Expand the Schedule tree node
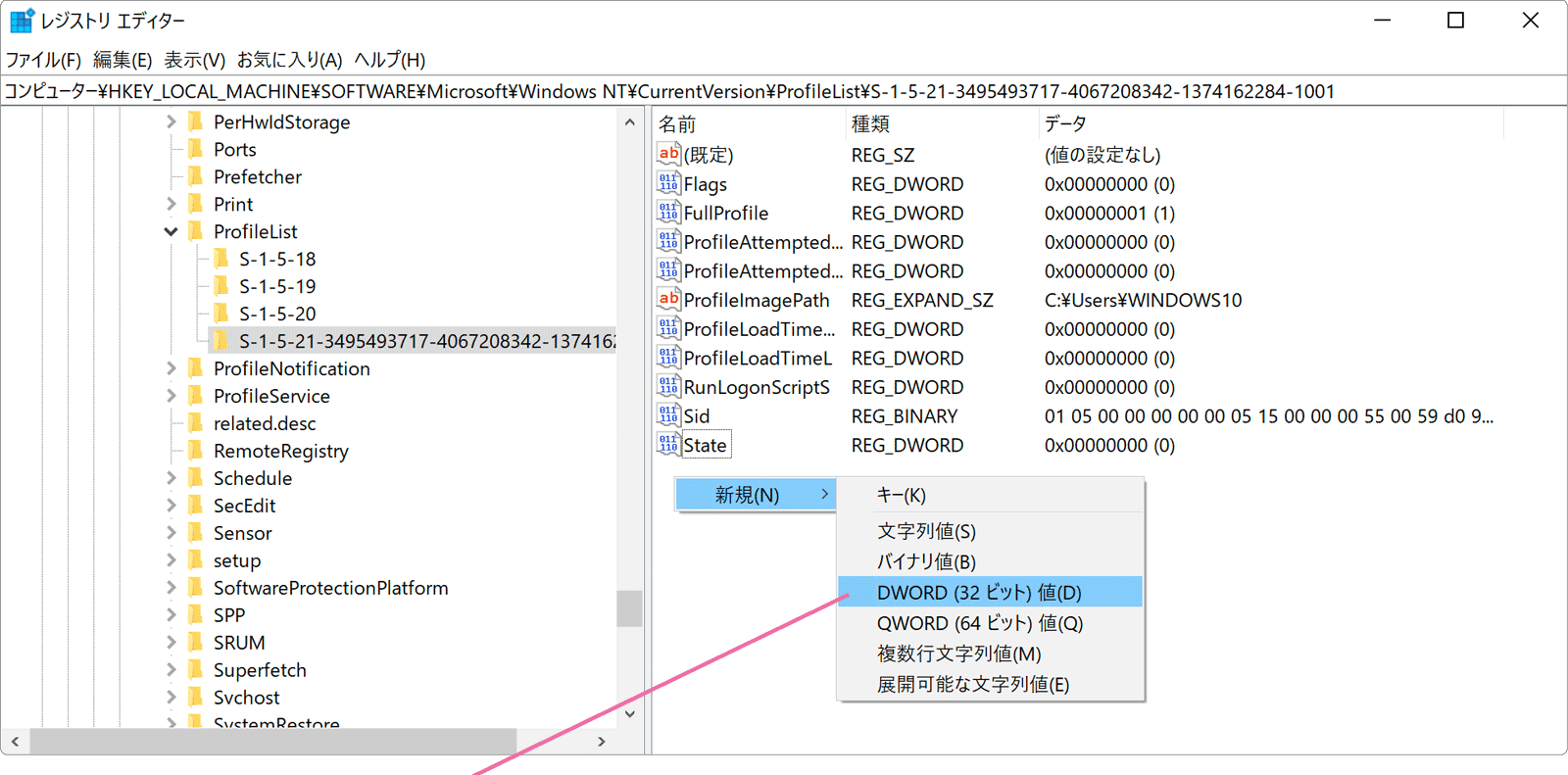This screenshot has width=1568, height=775. (171, 478)
